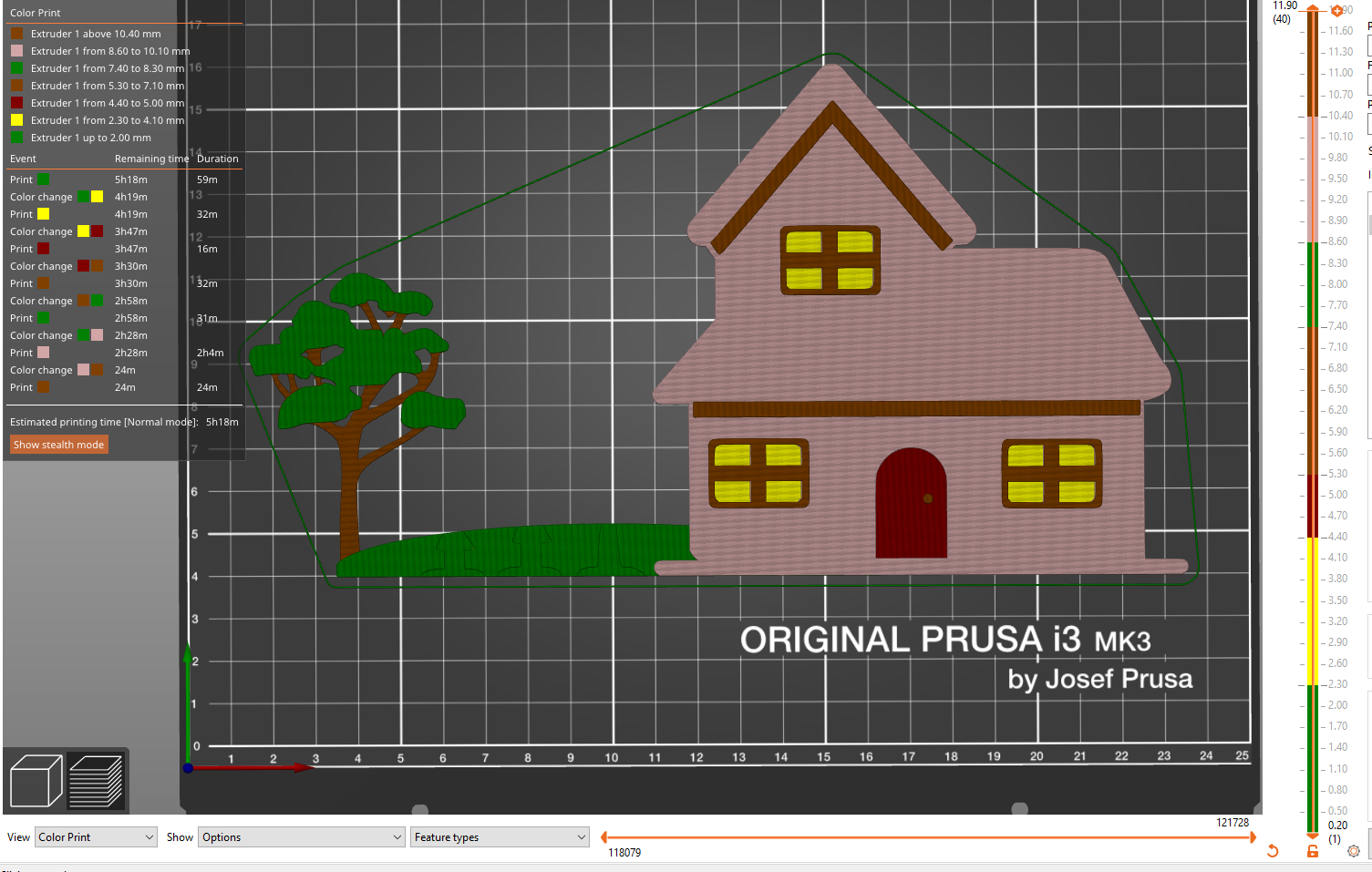The height and width of the screenshot is (872, 1372).
Task: Click layer height label 11.00 on ruler
Action: click(1340, 73)
